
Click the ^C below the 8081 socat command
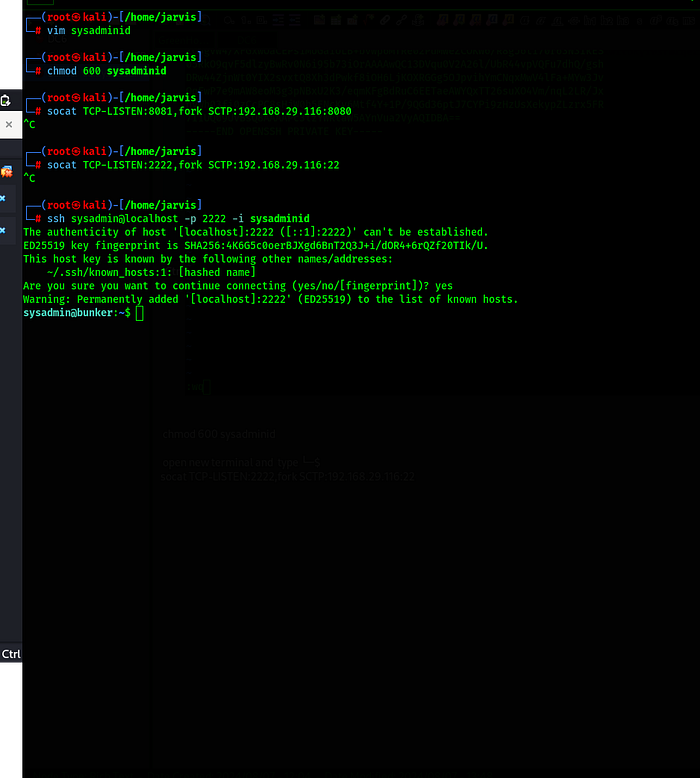[29, 125]
